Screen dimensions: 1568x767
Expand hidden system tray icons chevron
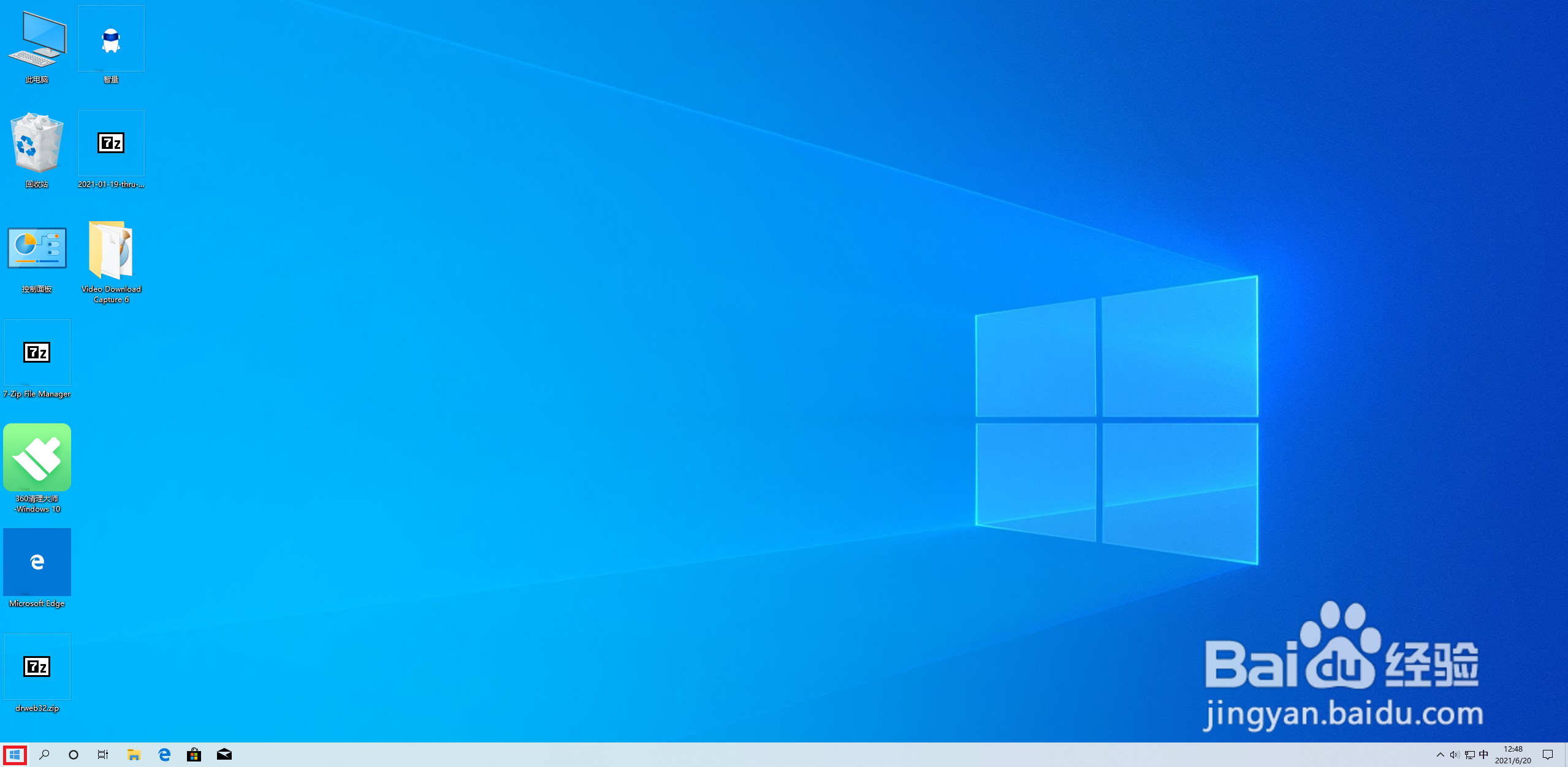pos(1441,755)
